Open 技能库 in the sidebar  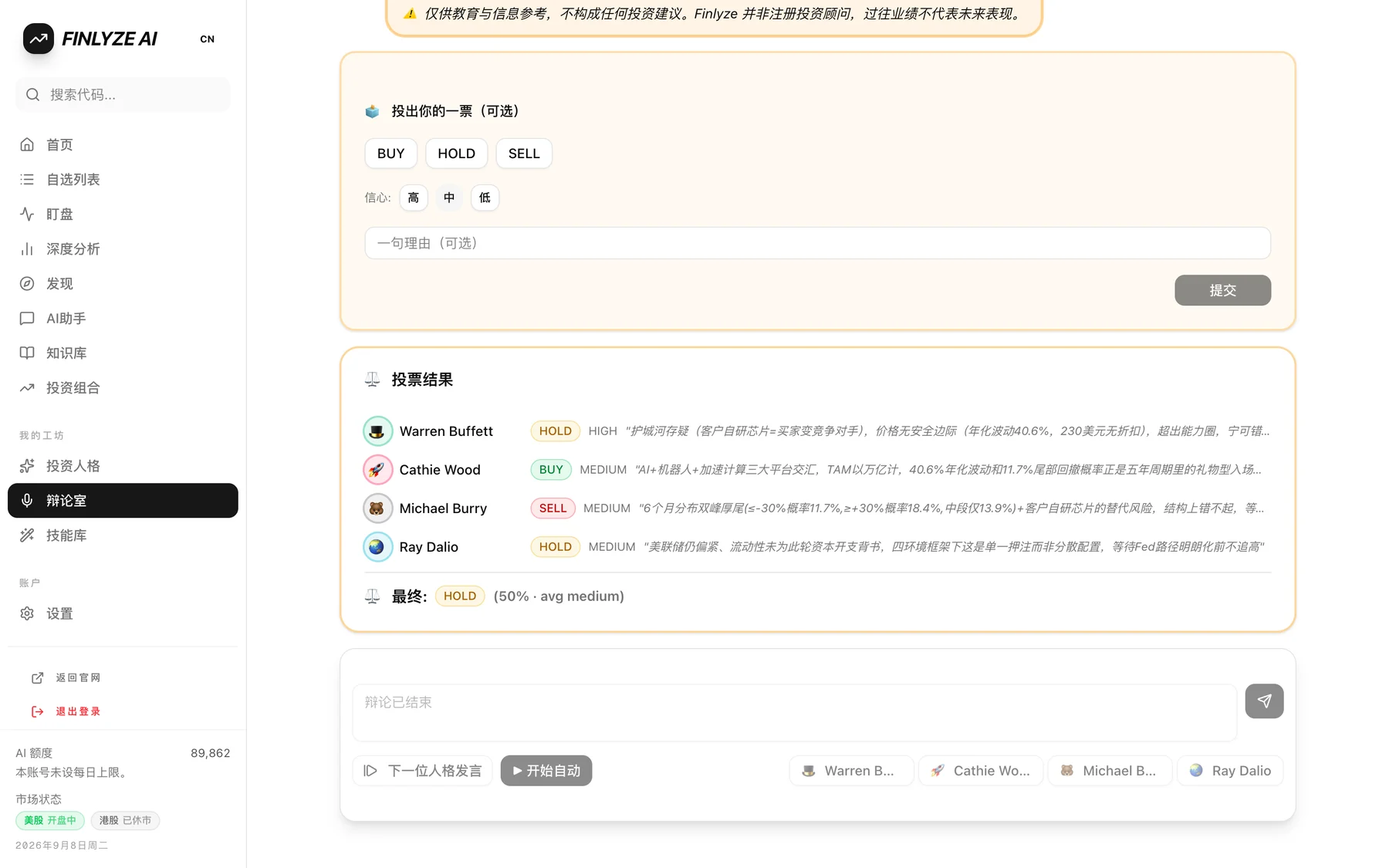pyautogui.click(x=123, y=535)
